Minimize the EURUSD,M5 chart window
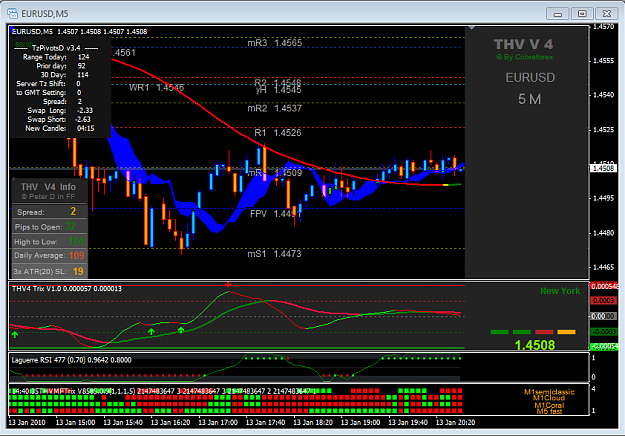Screen dimensions: 625x436 click(558, 14)
